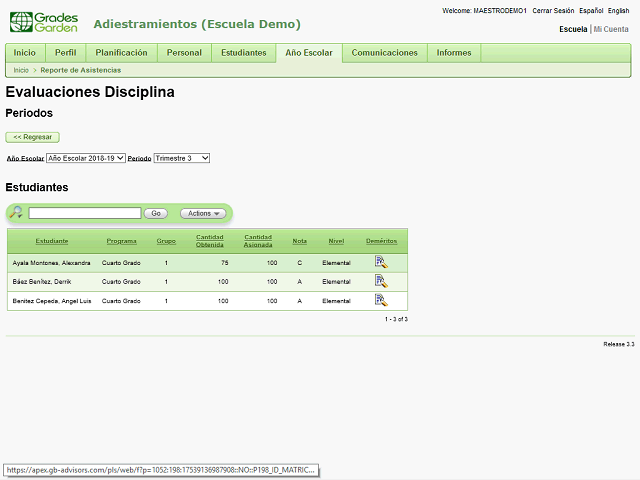Click the 1 - 3 of 3 pagination text
The width and height of the screenshot is (640, 480).
click(396, 319)
